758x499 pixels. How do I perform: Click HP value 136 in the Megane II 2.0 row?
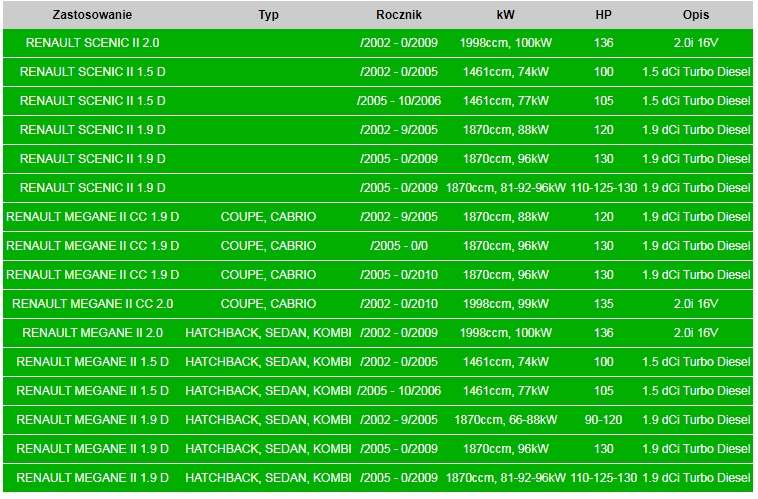(603, 333)
